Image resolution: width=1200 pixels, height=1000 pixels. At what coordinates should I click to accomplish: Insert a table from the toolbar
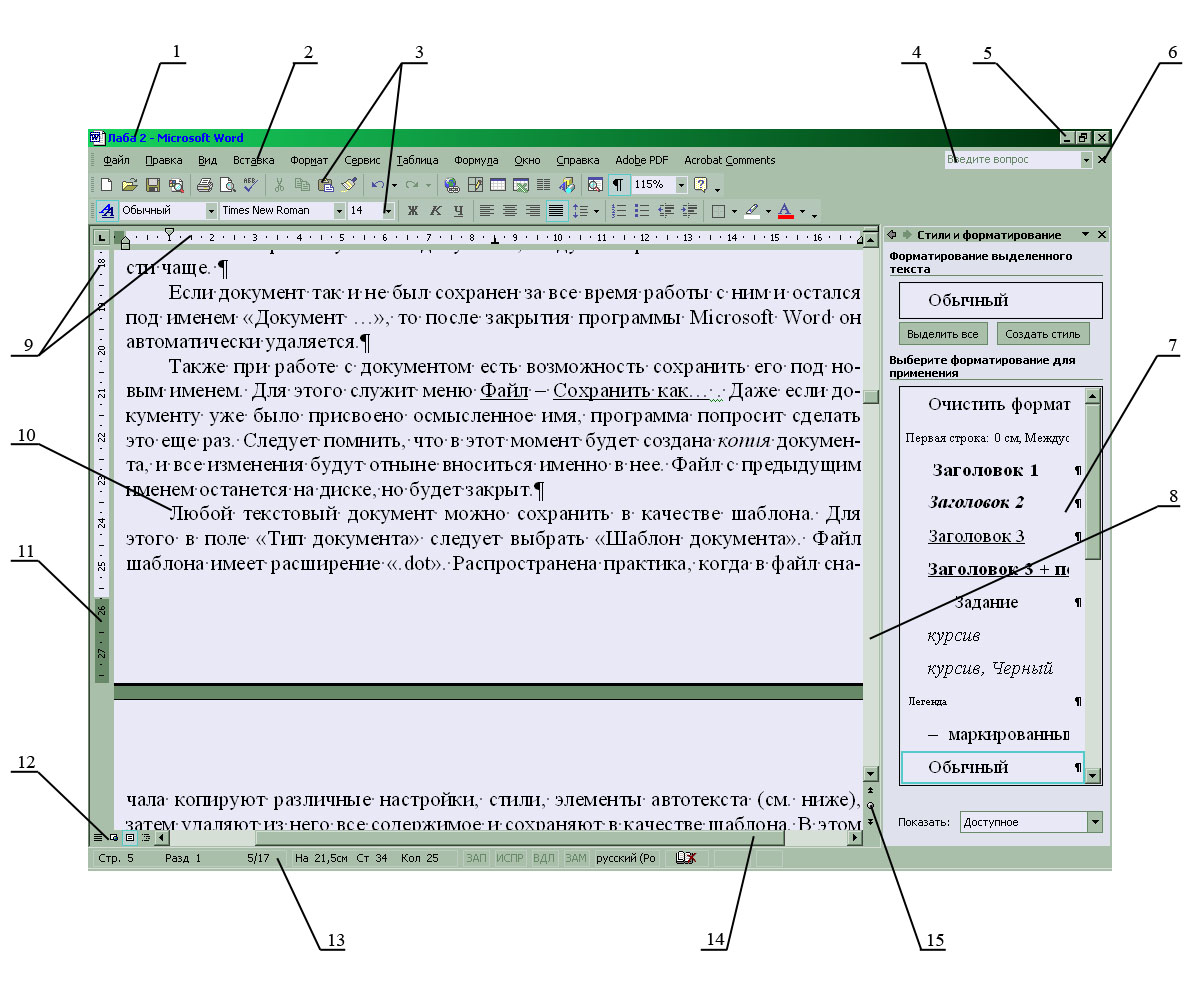tap(498, 185)
